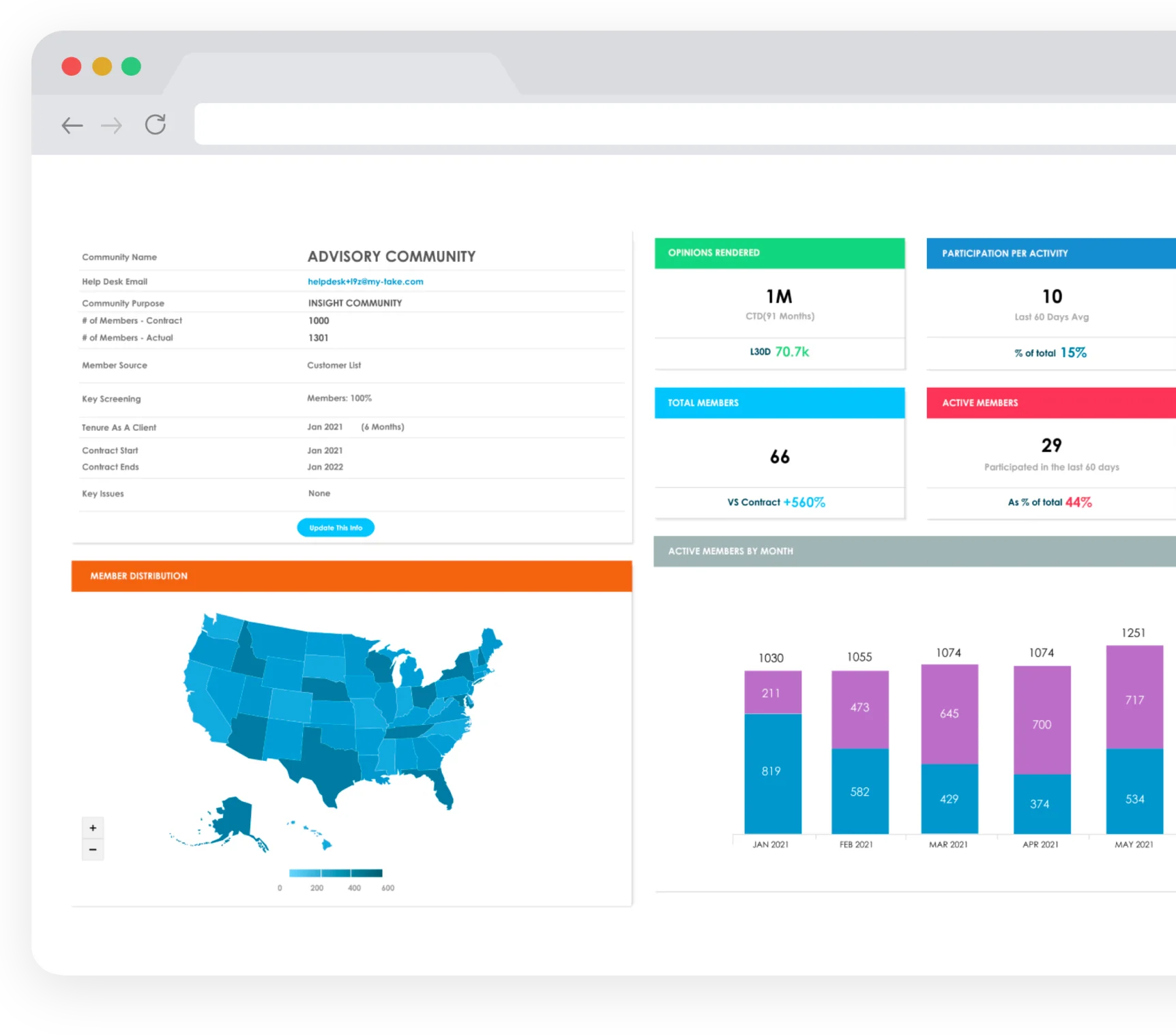This screenshot has height=1035, width=1176.
Task: Click the yellow window minimize dot
Action: coord(102,66)
